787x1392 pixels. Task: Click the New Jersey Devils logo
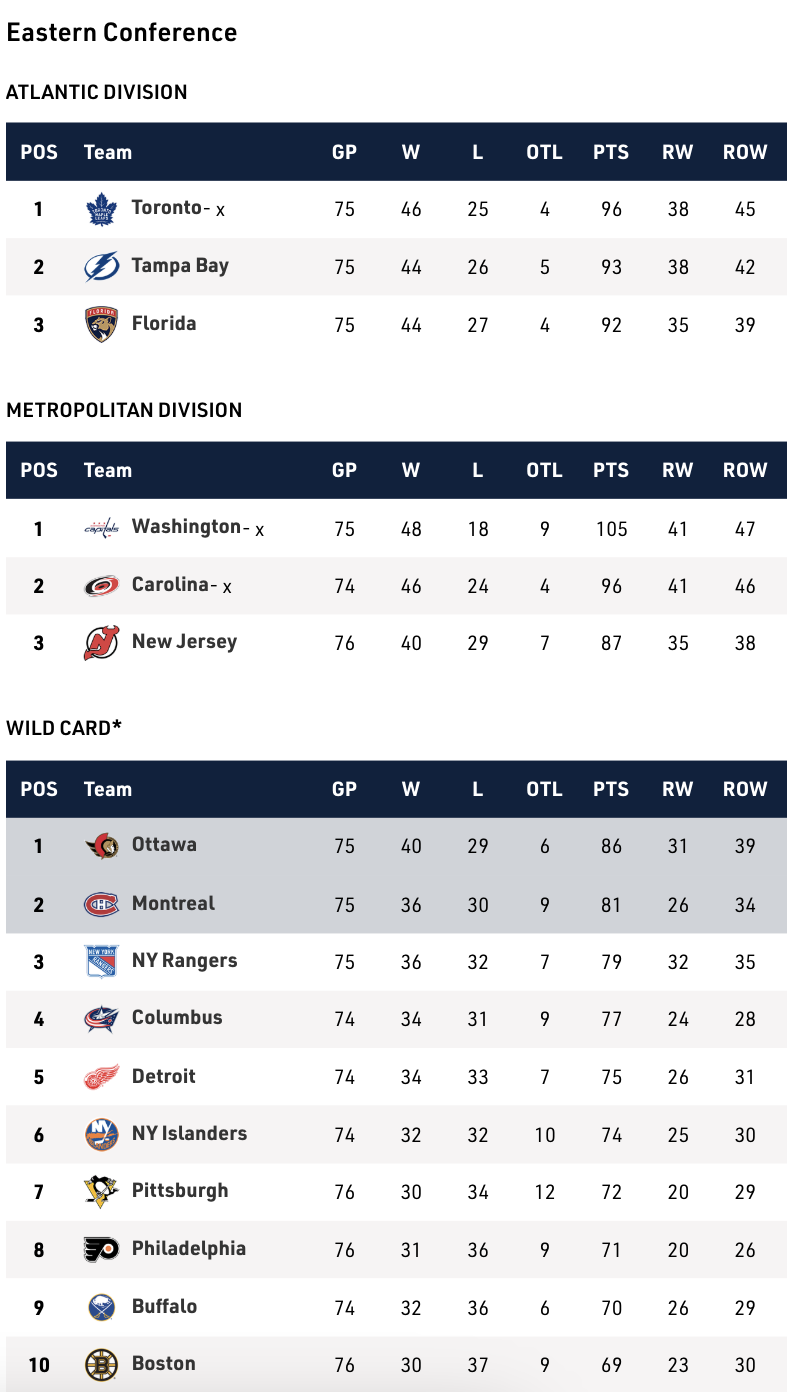(101, 643)
